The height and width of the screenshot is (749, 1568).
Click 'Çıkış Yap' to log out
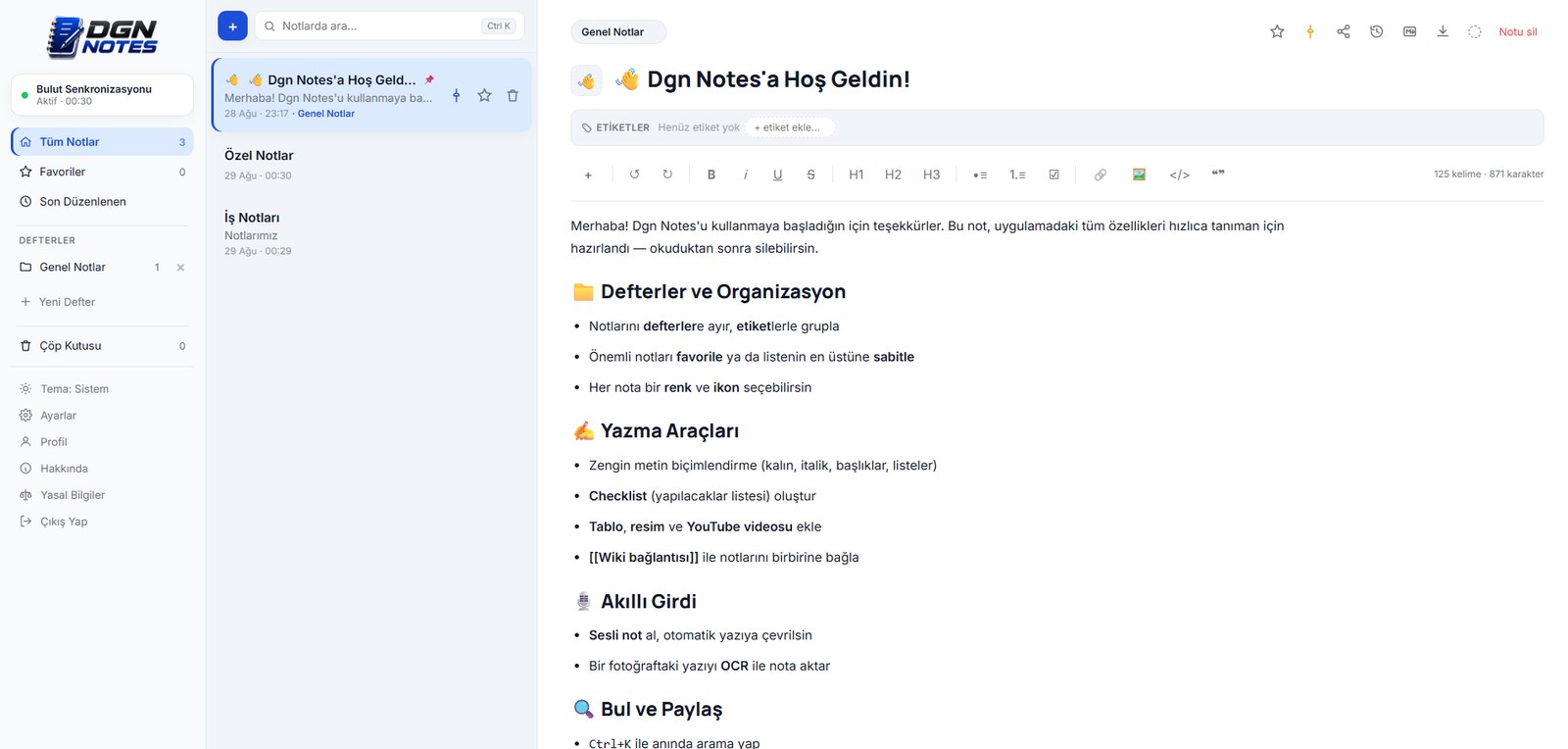coord(54,522)
